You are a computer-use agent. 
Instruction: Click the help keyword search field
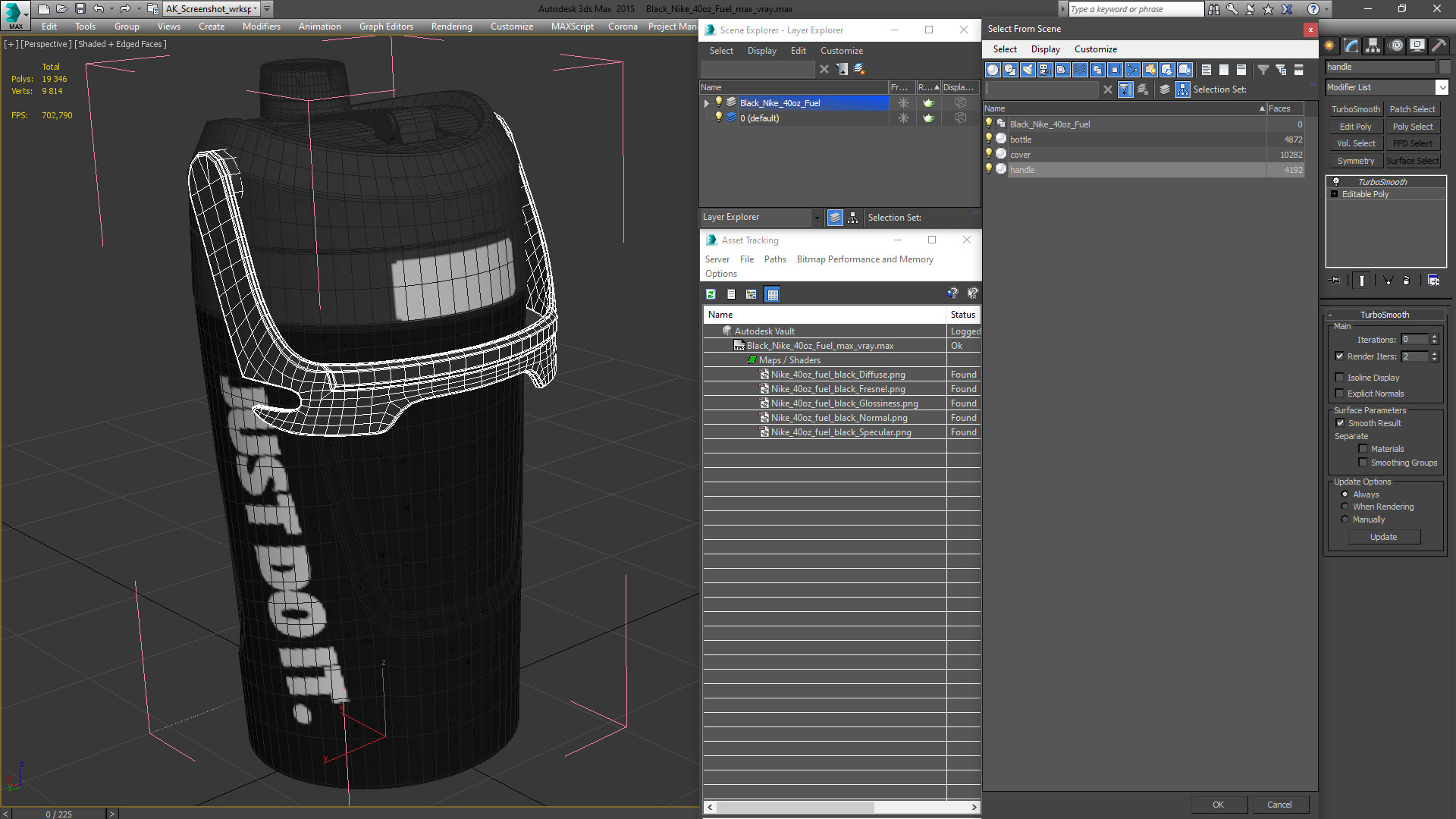tap(1136, 9)
